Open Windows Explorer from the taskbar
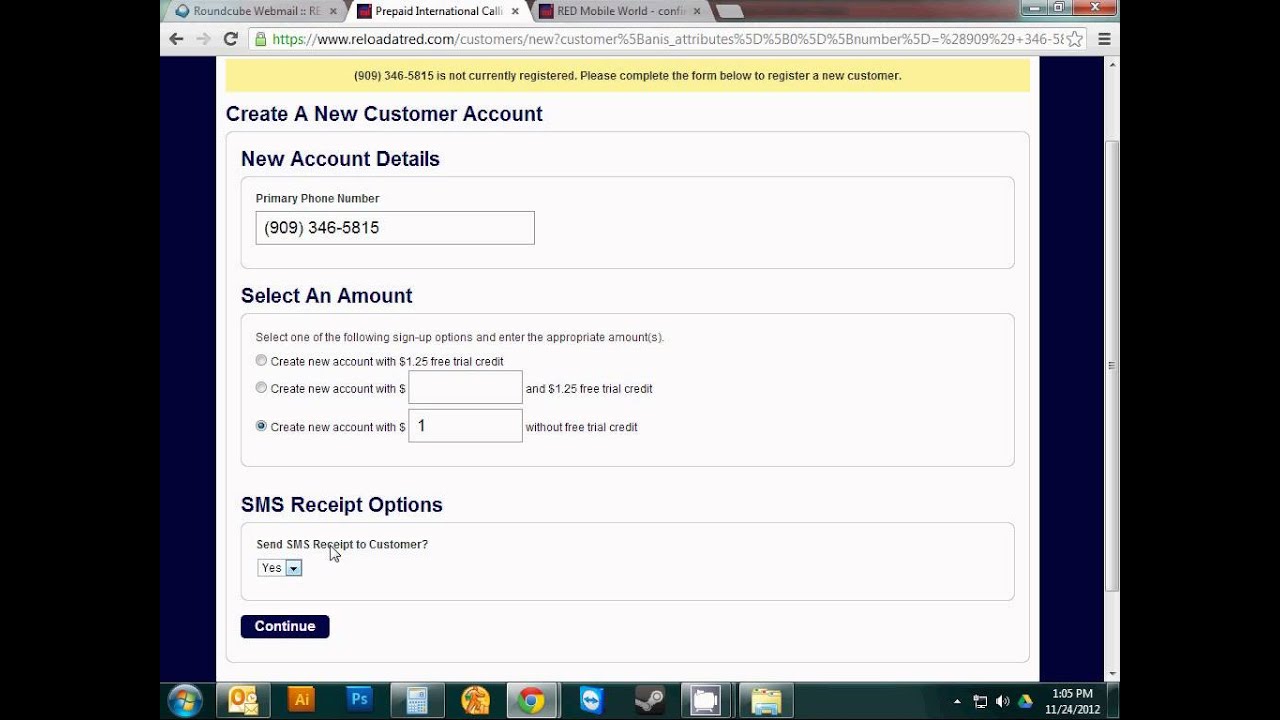This screenshot has height=720, width=1280. (766, 700)
